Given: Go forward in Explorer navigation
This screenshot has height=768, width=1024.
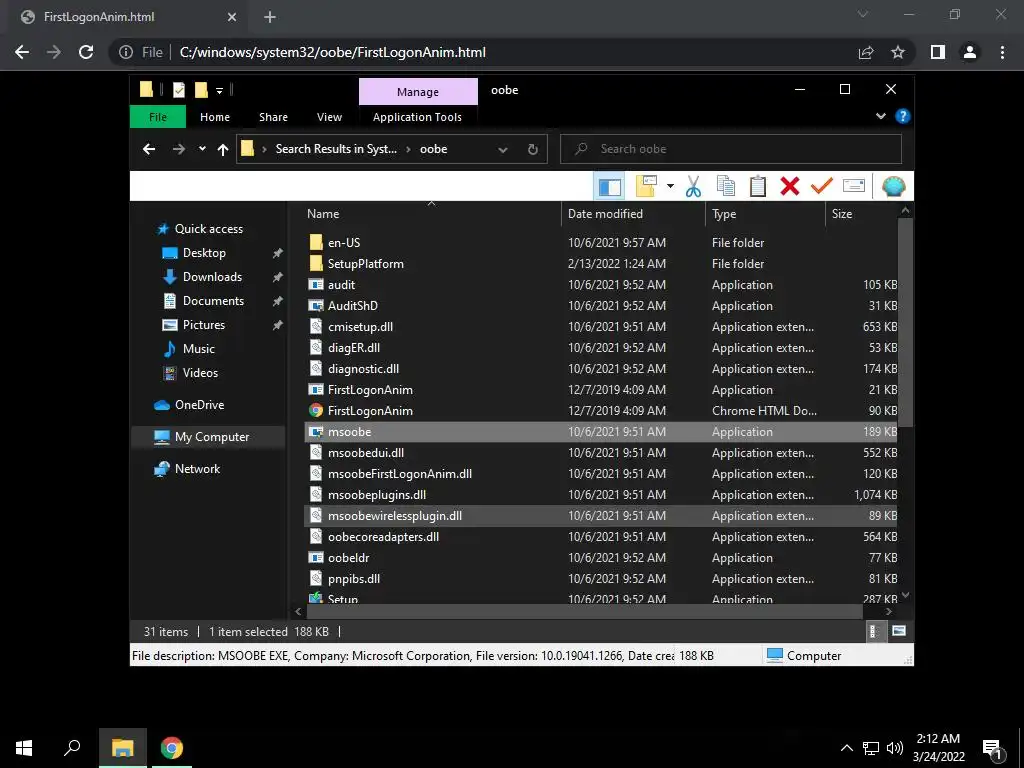Looking at the screenshot, I should click(179, 150).
